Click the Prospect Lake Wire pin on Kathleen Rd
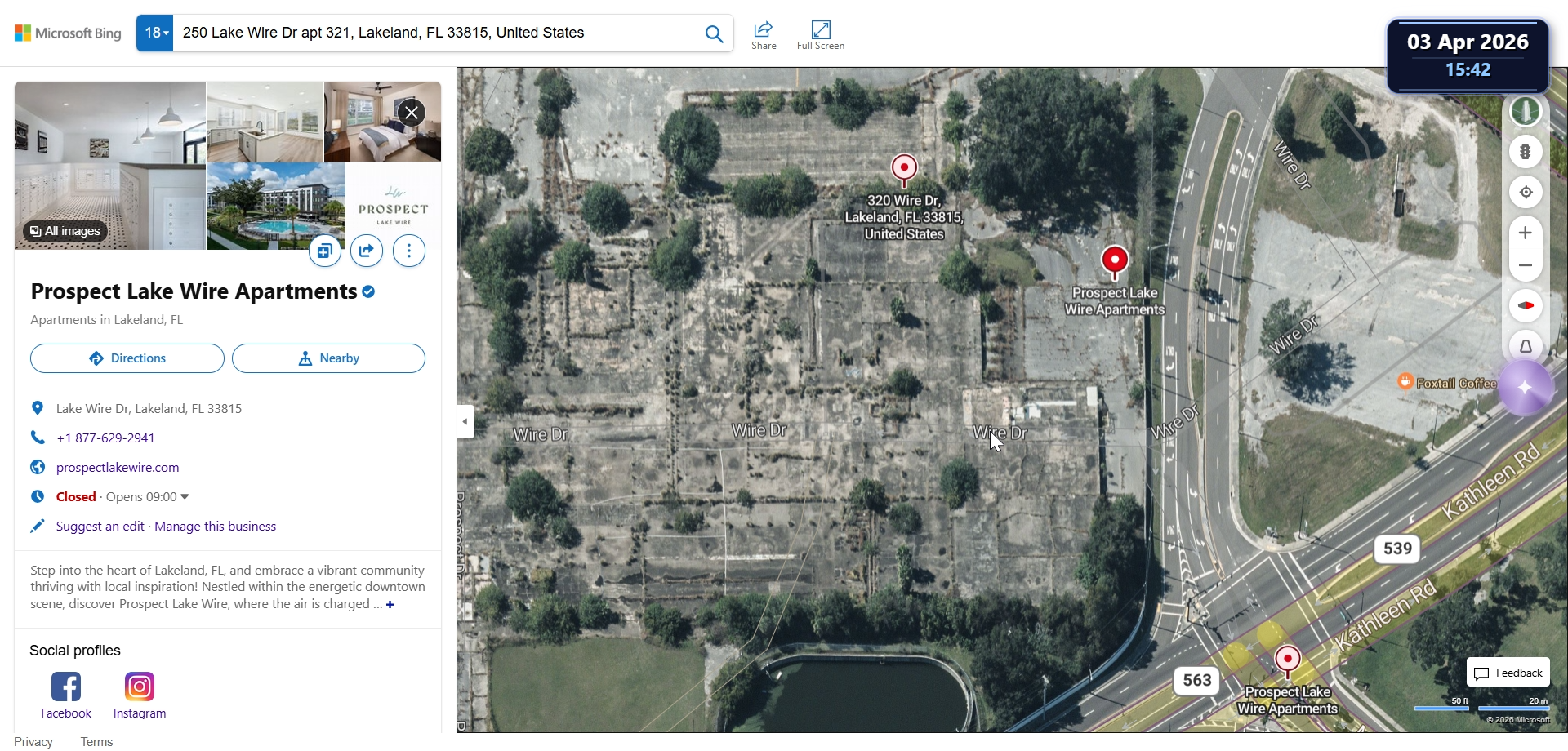Screen dimensions: 1568x751 click(x=1288, y=660)
